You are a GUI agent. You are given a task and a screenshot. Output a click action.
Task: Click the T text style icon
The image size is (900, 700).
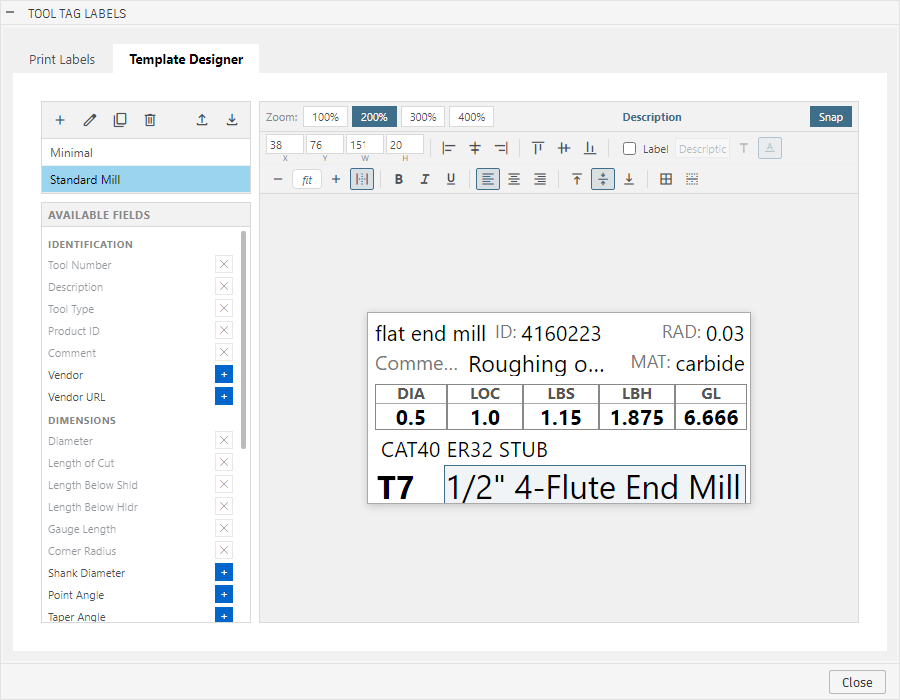pos(744,149)
